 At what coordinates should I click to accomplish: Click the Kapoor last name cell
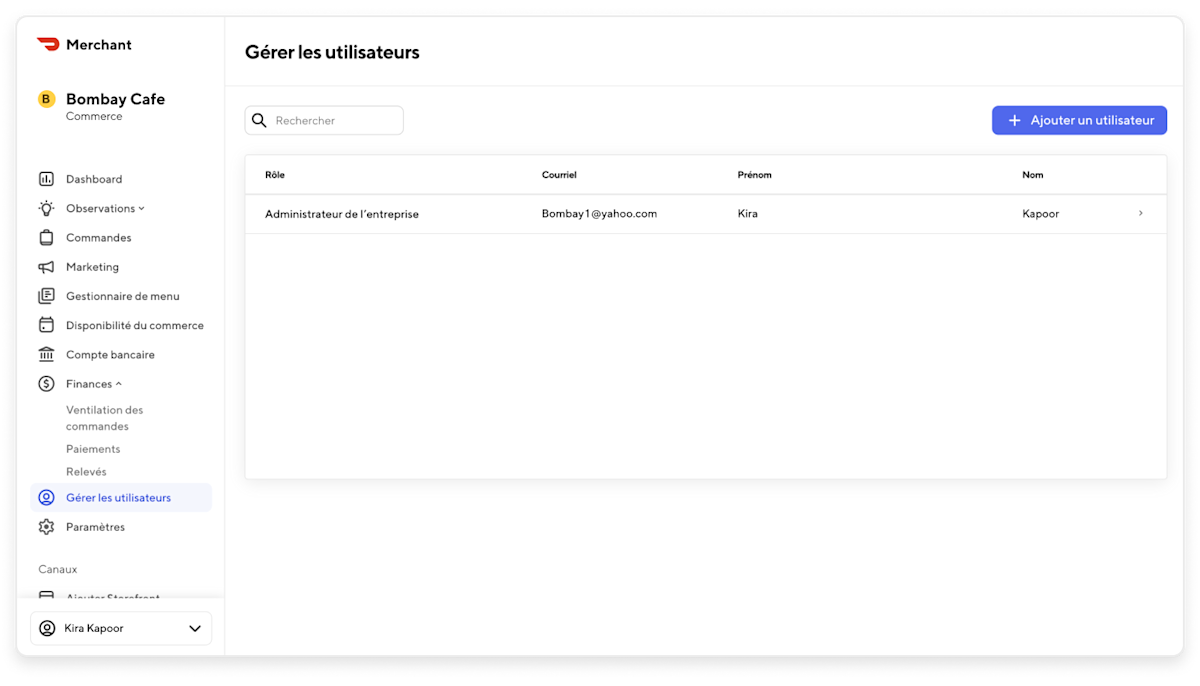point(1041,214)
